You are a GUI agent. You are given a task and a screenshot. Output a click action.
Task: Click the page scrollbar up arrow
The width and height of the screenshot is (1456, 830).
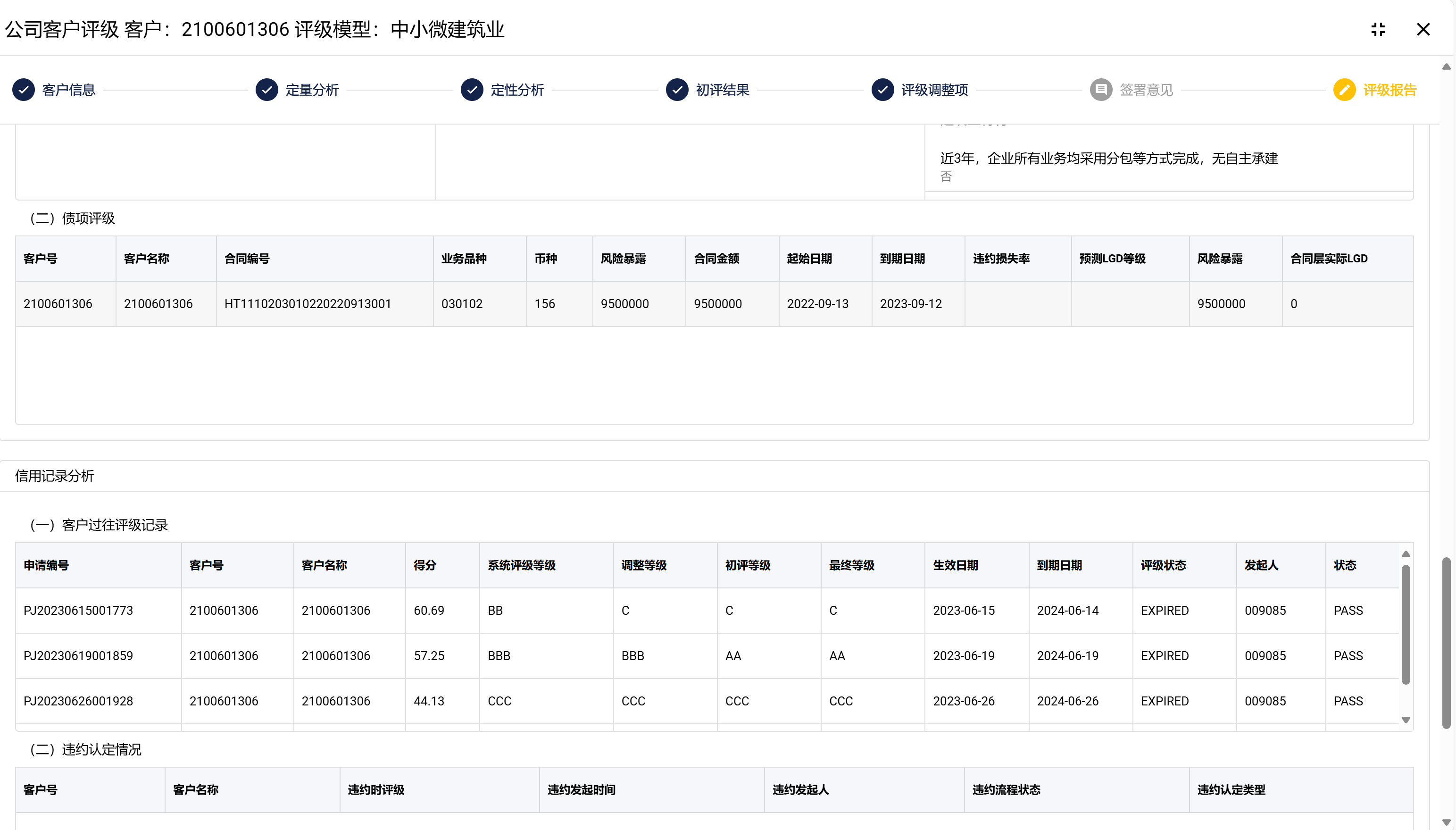[1446, 67]
